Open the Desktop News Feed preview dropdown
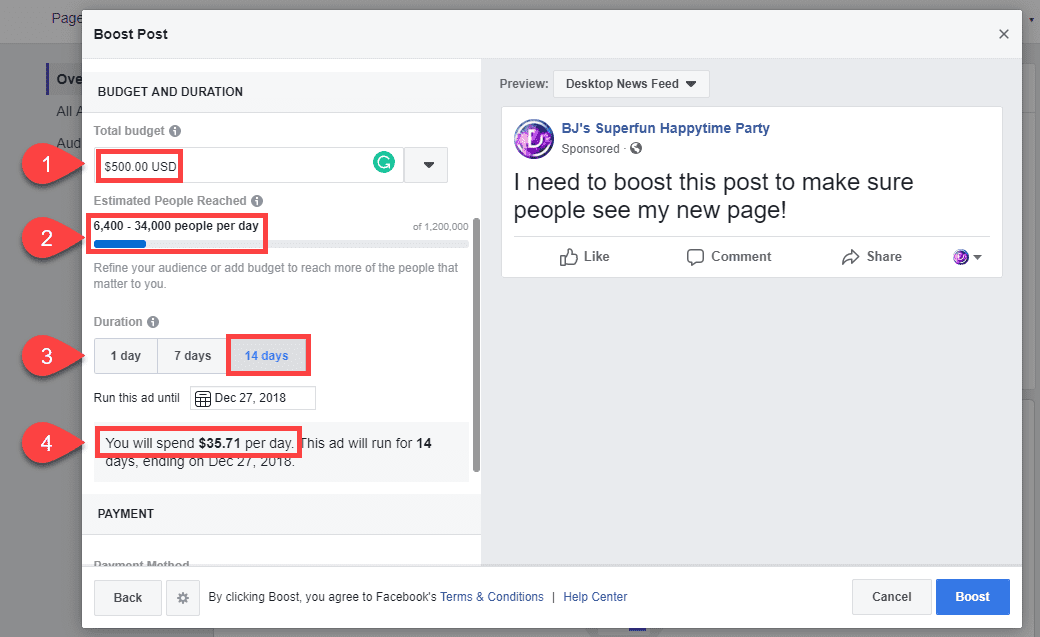This screenshot has height=637, width=1040. pos(630,84)
